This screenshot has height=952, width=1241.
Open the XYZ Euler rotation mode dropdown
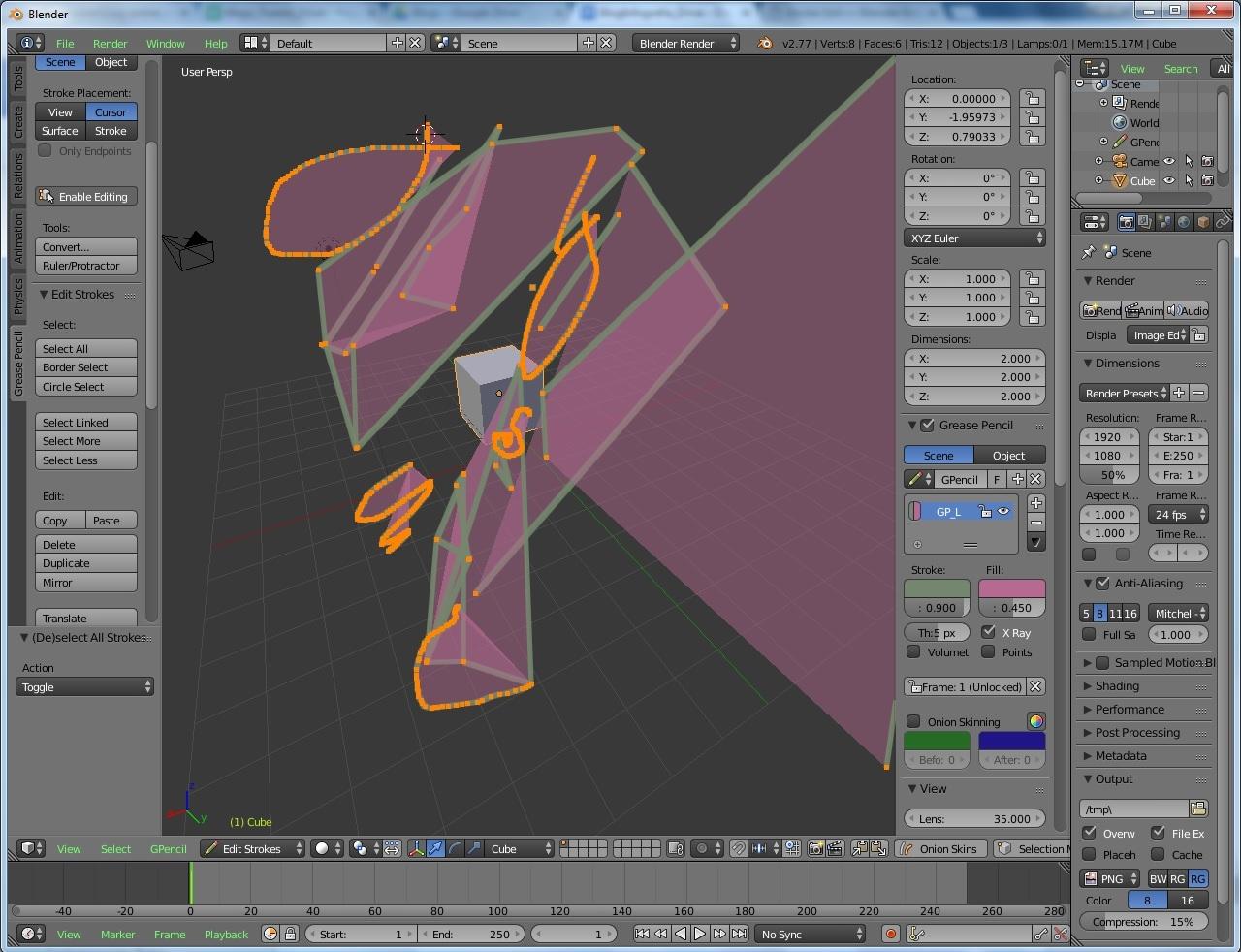[973, 238]
